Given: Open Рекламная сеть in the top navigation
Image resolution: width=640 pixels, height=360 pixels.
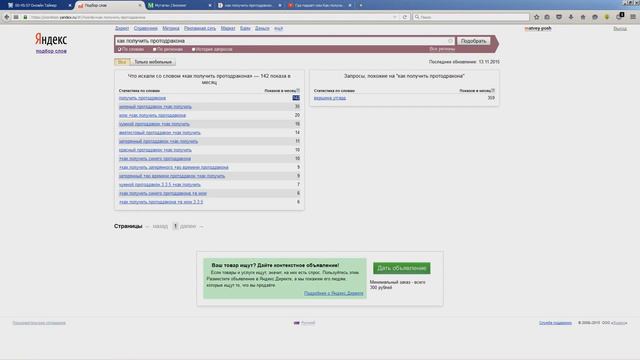Looking at the screenshot, I should pos(200,28).
